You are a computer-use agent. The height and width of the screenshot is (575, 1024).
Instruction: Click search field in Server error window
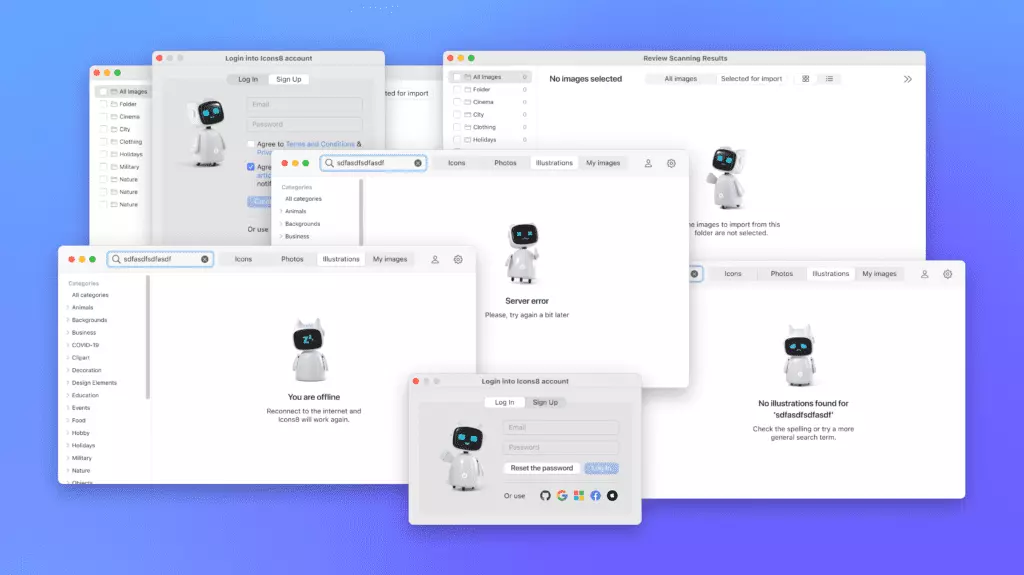tap(374, 163)
